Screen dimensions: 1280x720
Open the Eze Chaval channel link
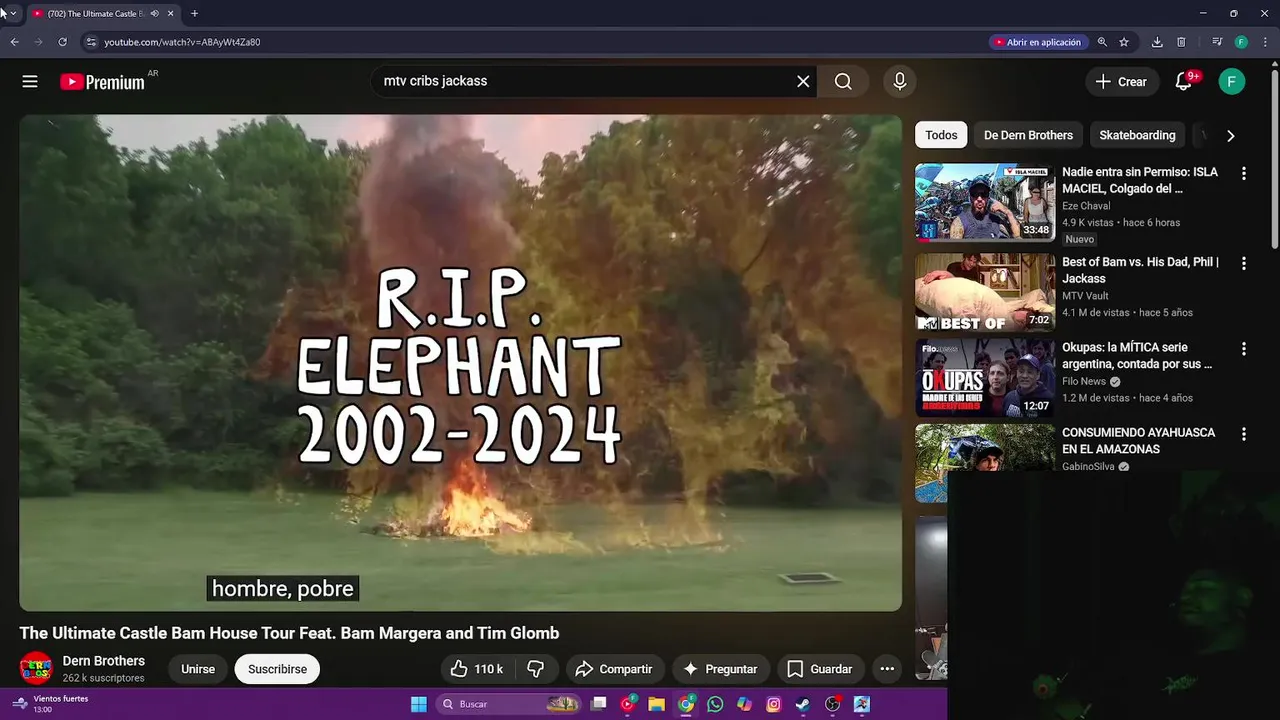pos(1086,206)
